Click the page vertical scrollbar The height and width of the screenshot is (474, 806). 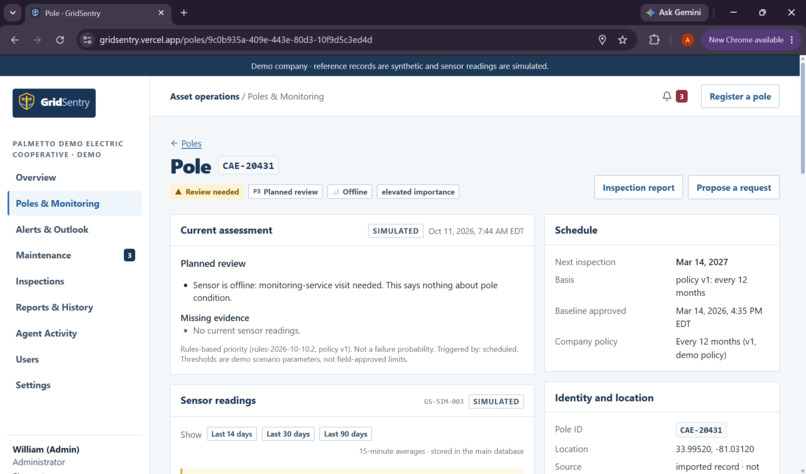pyautogui.click(x=802, y=116)
